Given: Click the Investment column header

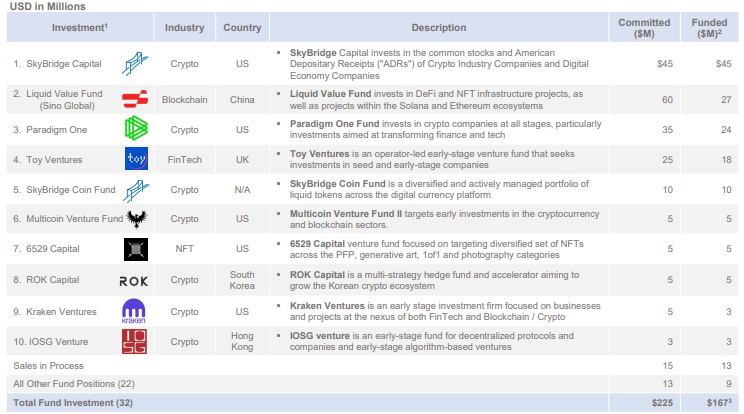Looking at the screenshot, I should [81, 27].
